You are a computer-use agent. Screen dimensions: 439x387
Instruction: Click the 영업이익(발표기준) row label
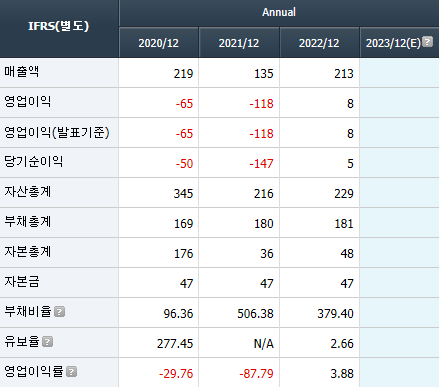point(57,132)
